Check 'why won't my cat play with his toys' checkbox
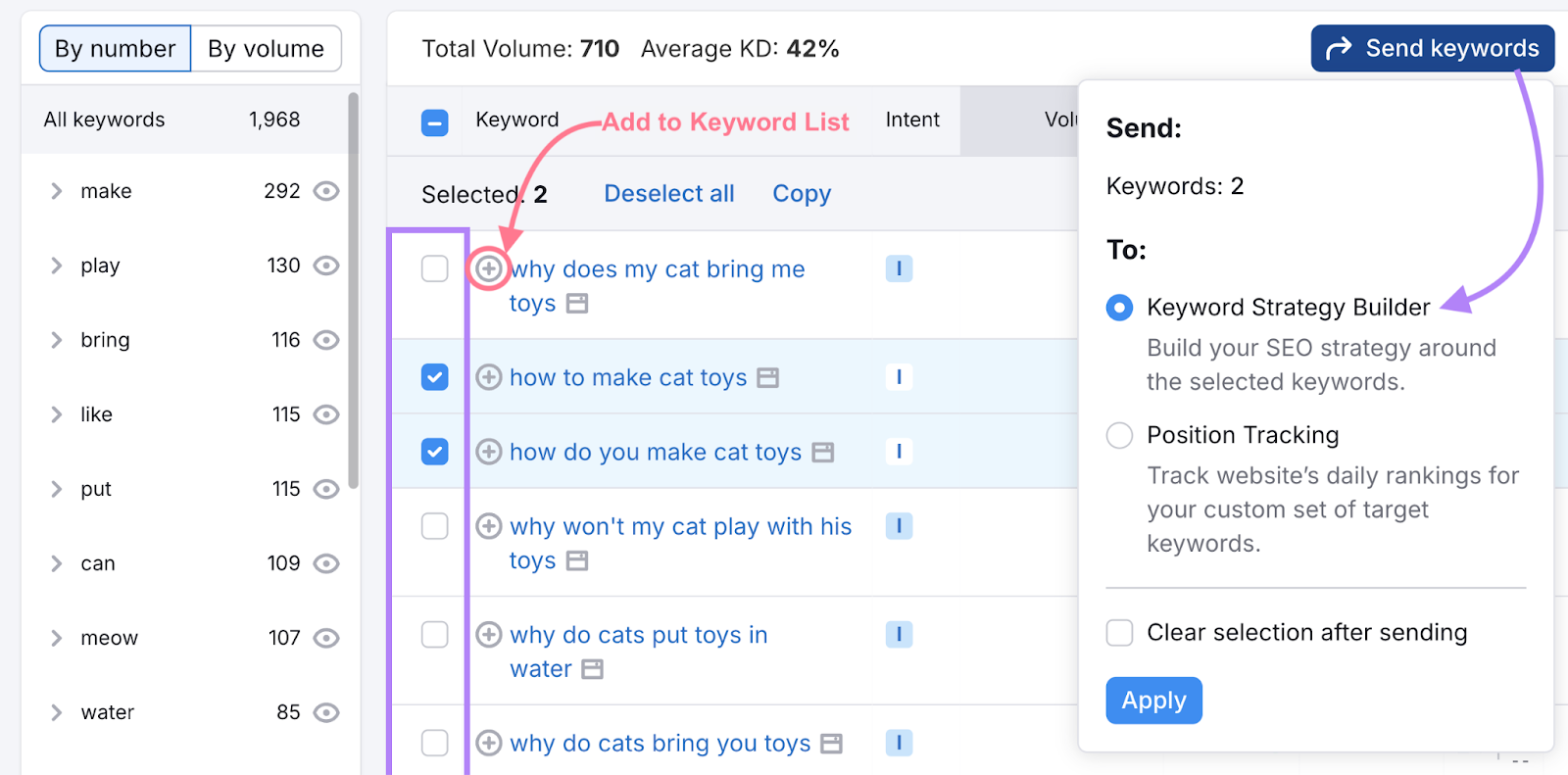Image resolution: width=1568 pixels, height=775 pixels. tap(434, 526)
